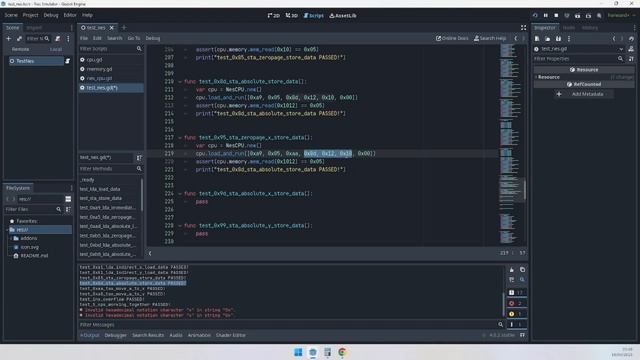The image size is (640, 360).
Task: Open script editor File menu
Action: (x=84, y=38)
